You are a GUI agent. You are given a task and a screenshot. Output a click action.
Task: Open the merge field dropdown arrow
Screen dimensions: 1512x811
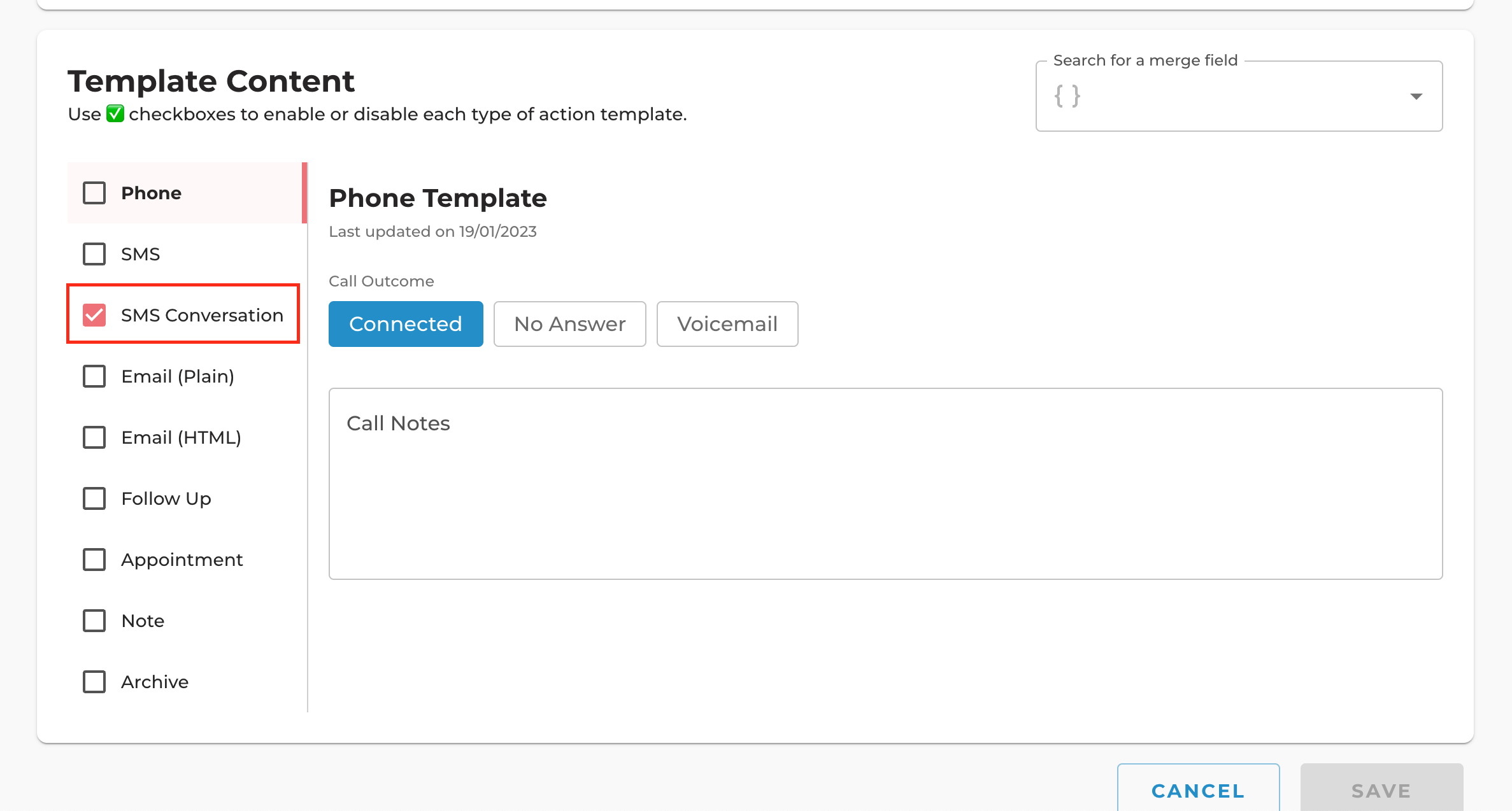tap(1416, 96)
